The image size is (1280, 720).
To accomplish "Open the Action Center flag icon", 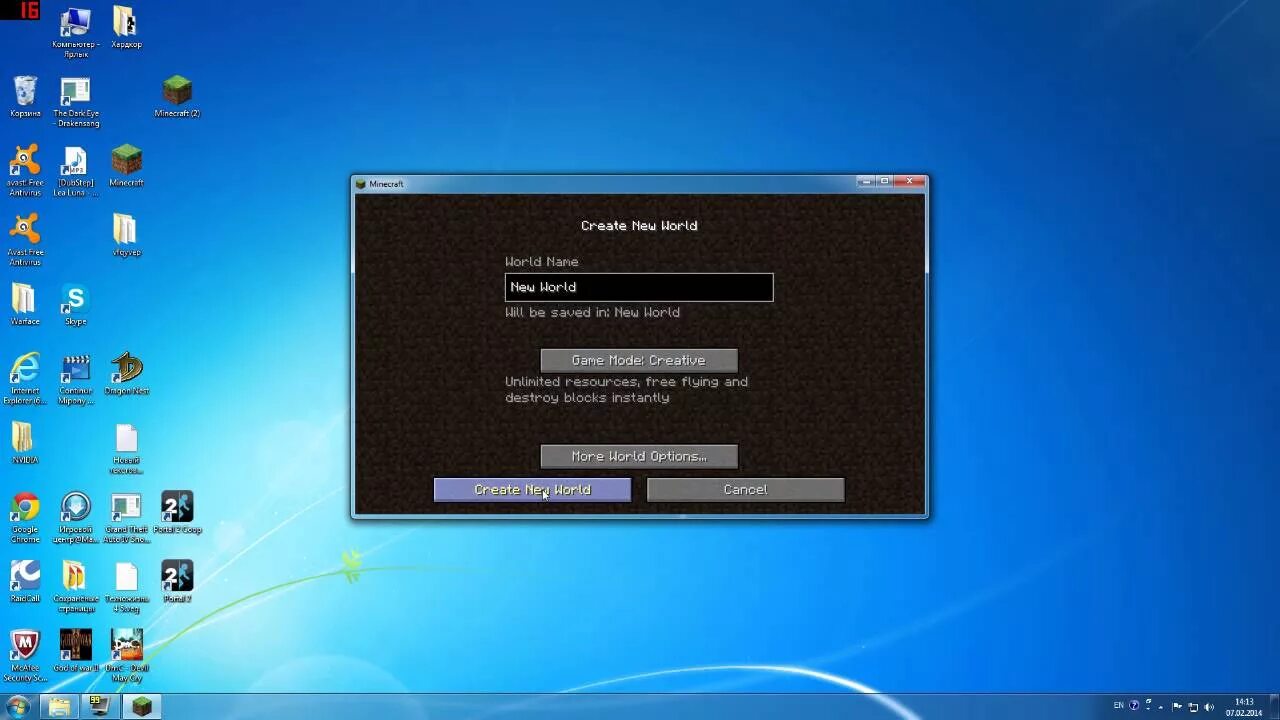I will tap(1178, 706).
